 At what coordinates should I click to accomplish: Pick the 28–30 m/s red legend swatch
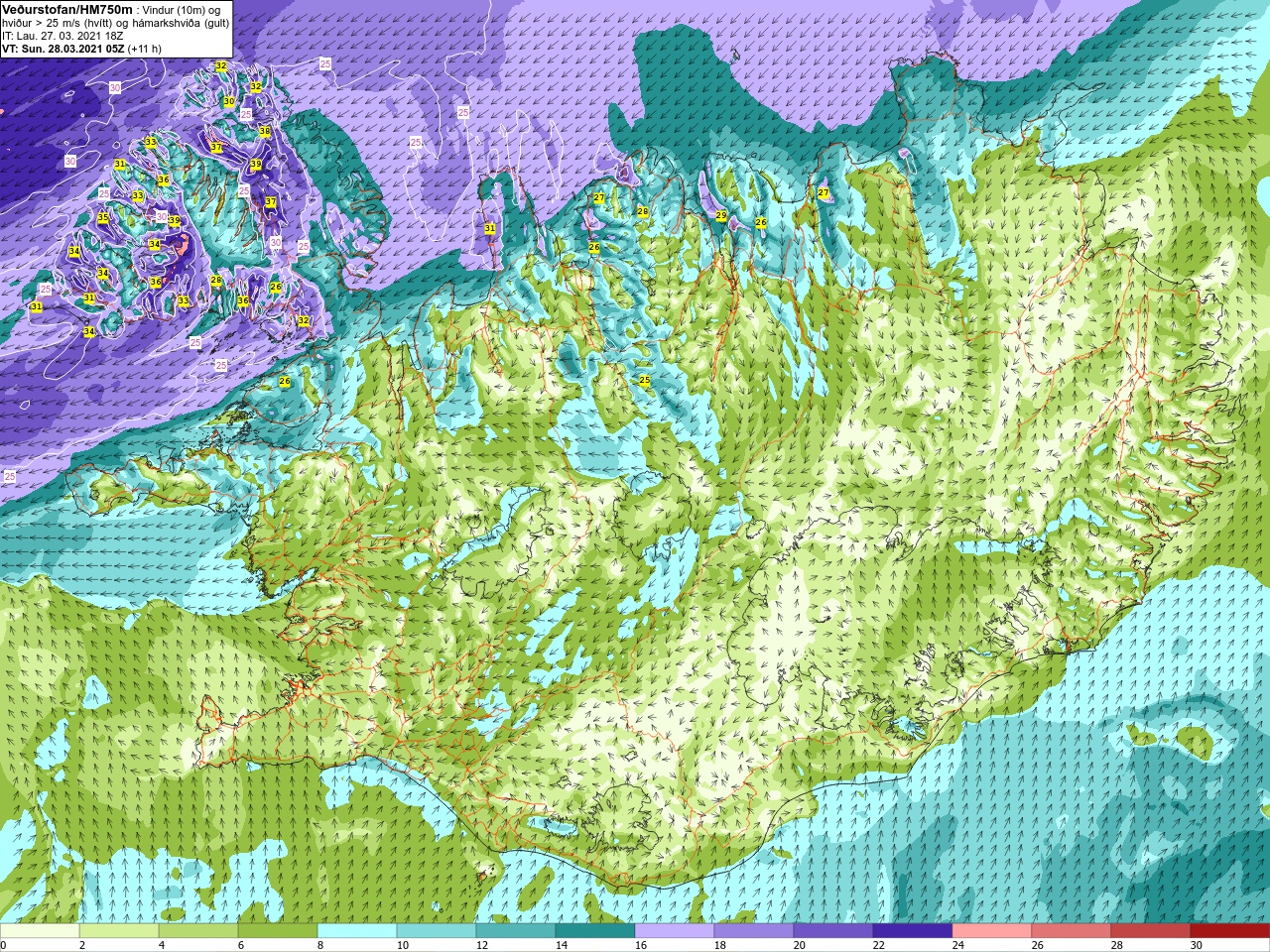pyautogui.click(x=1151, y=931)
